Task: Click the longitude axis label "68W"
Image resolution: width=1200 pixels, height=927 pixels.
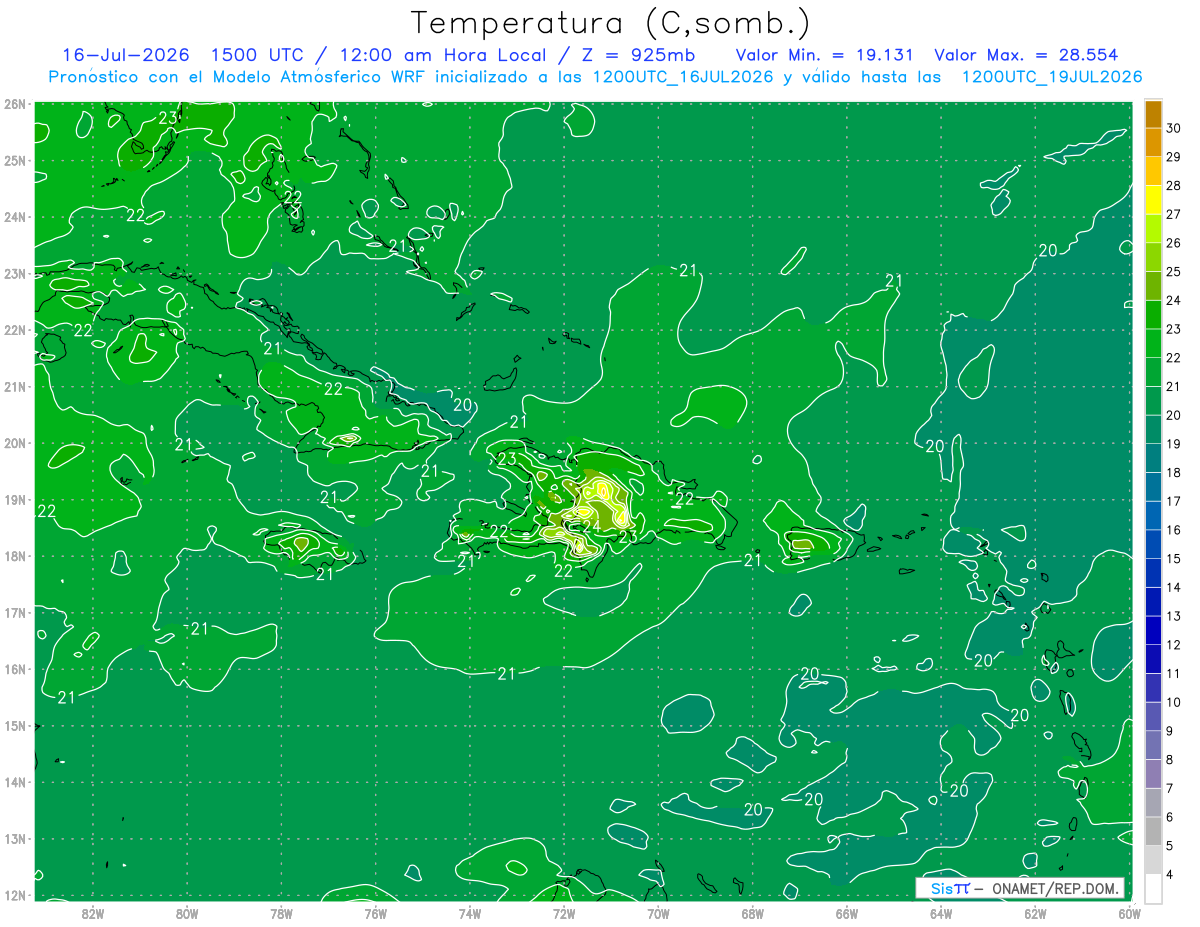Action: click(753, 913)
